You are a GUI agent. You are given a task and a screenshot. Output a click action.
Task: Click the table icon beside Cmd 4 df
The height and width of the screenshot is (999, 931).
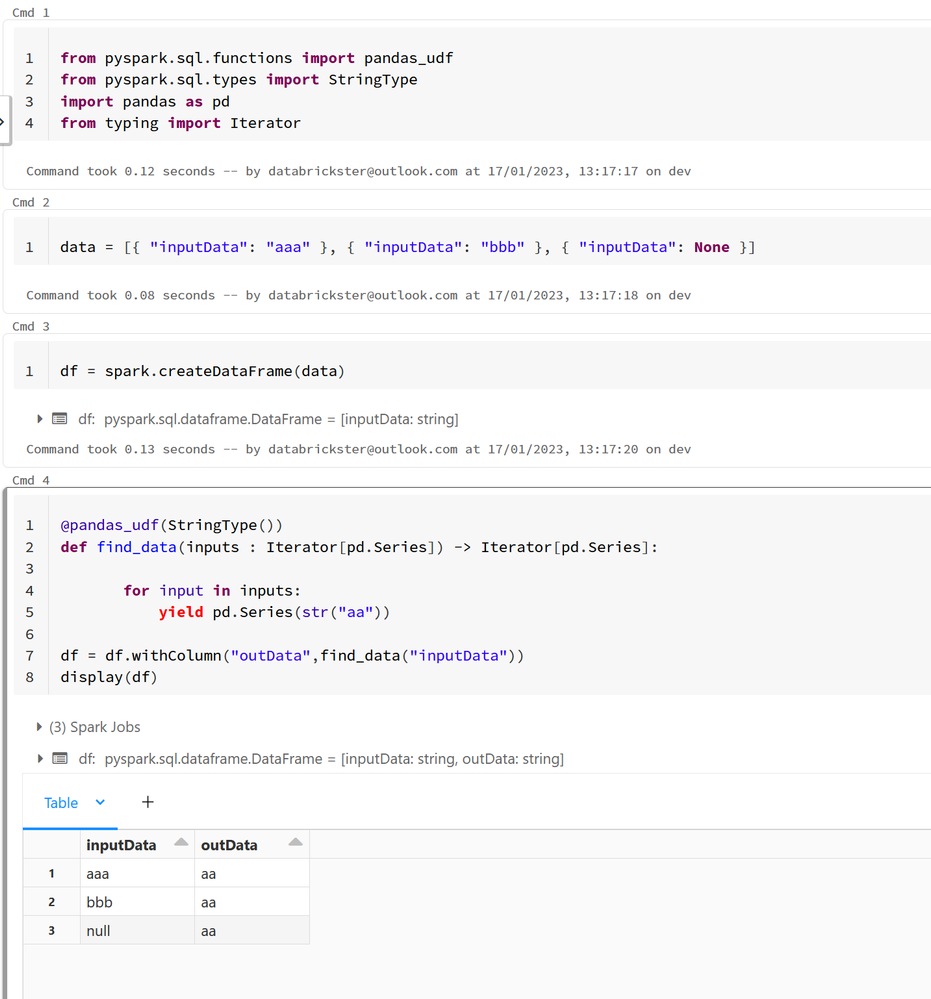[x=60, y=759]
